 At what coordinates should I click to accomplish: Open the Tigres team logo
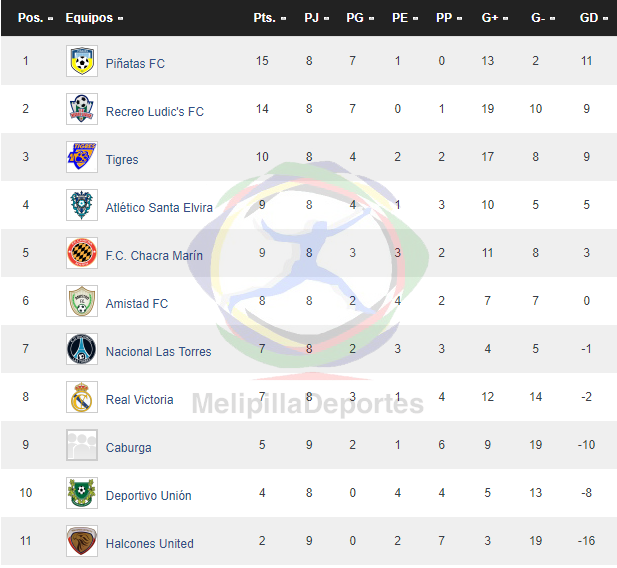(82, 157)
